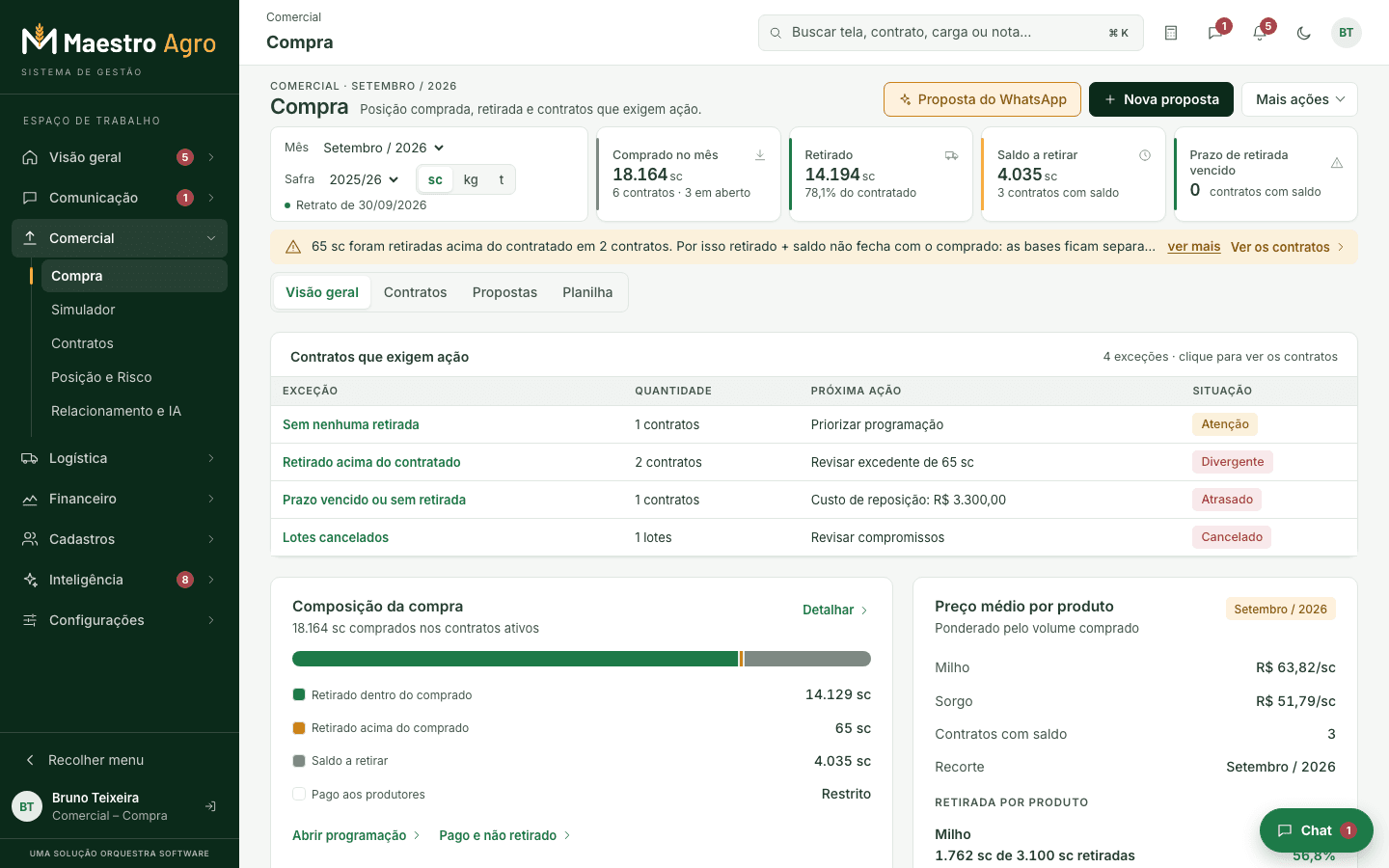The width and height of the screenshot is (1389, 868).
Task: Open BT user avatar in top bar
Action: click(1347, 33)
